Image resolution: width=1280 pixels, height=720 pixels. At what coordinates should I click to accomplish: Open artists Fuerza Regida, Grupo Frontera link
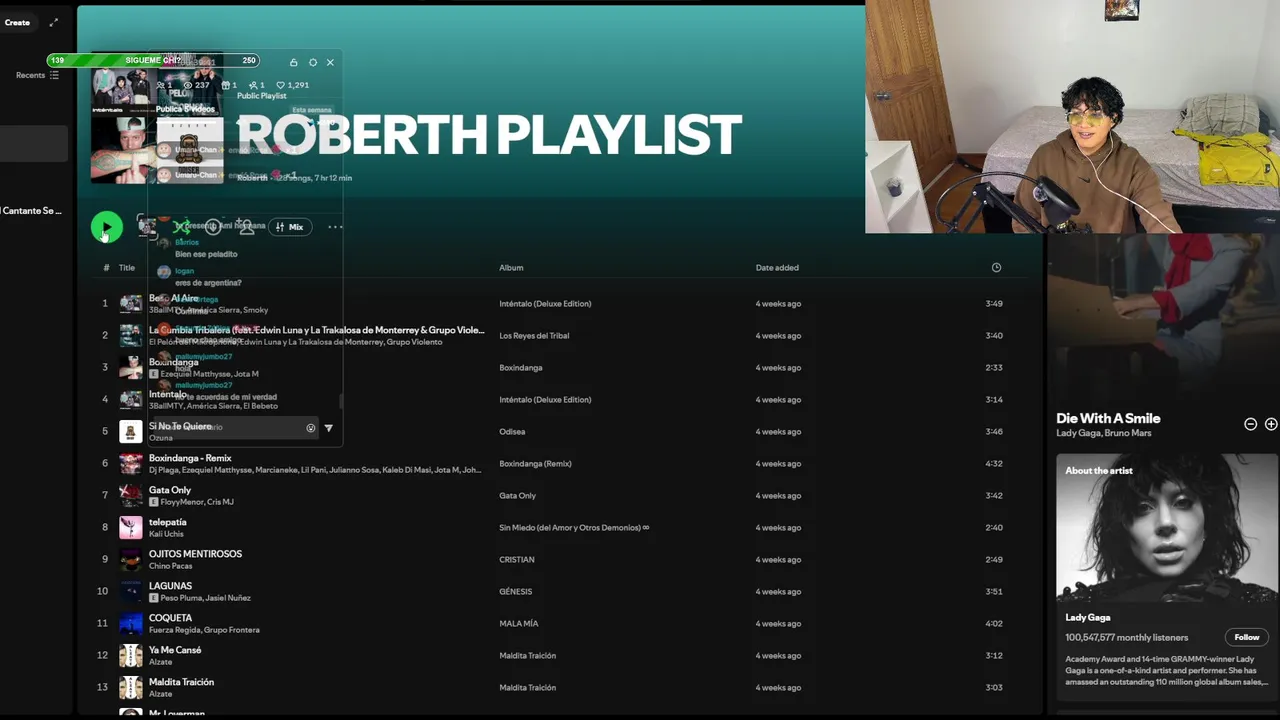point(204,630)
